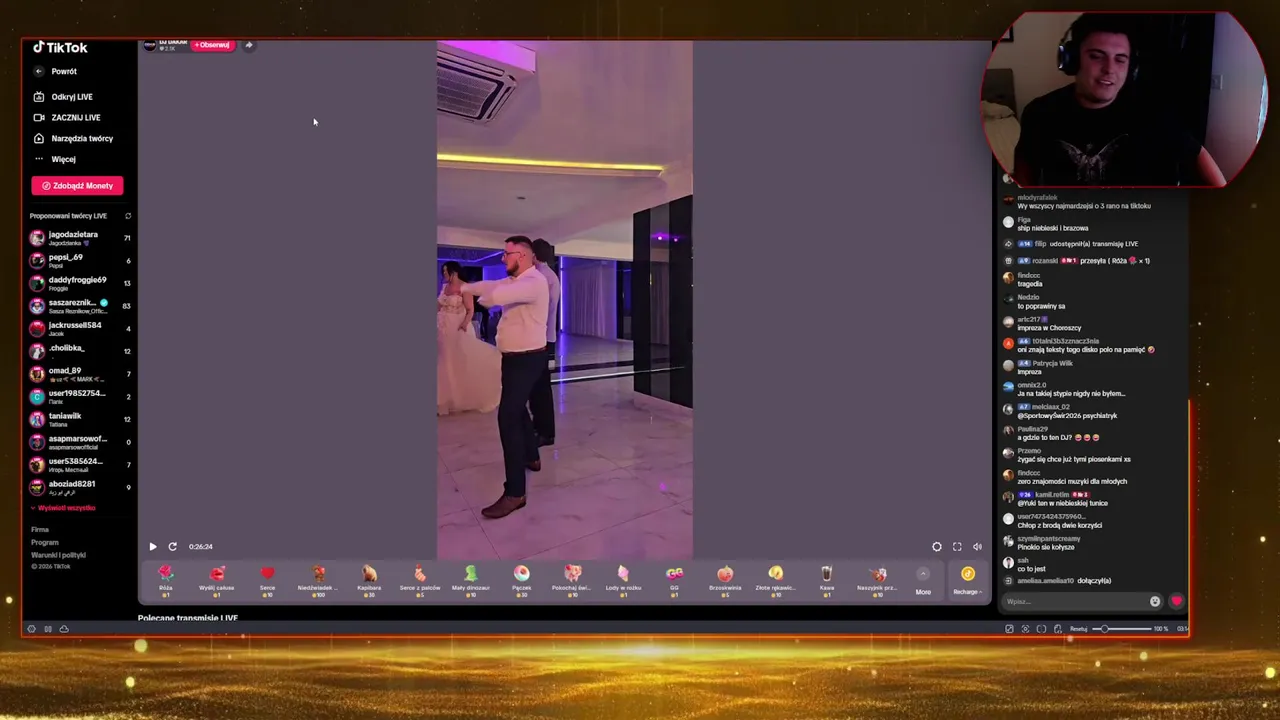Send the Niedźwiadek gift

click(318, 581)
